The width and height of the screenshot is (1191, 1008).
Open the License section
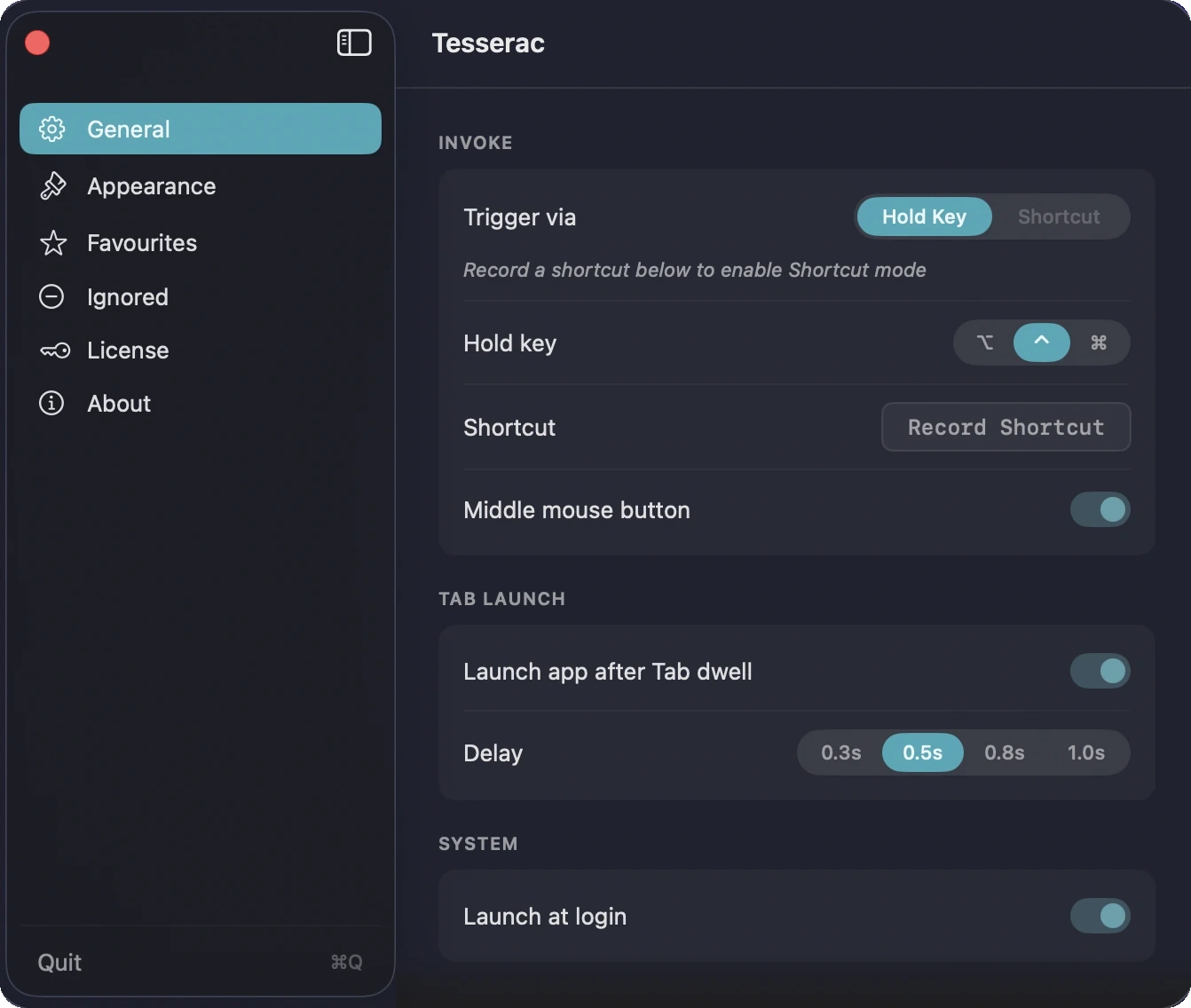click(x=201, y=350)
